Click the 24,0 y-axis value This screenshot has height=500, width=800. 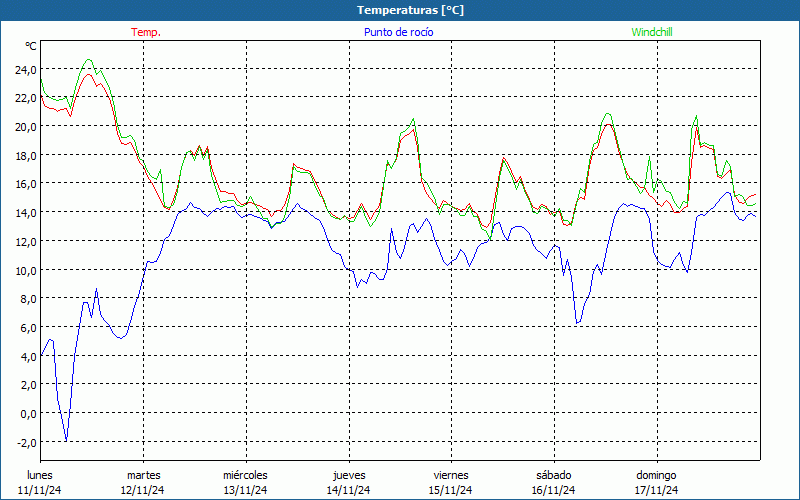[26, 69]
